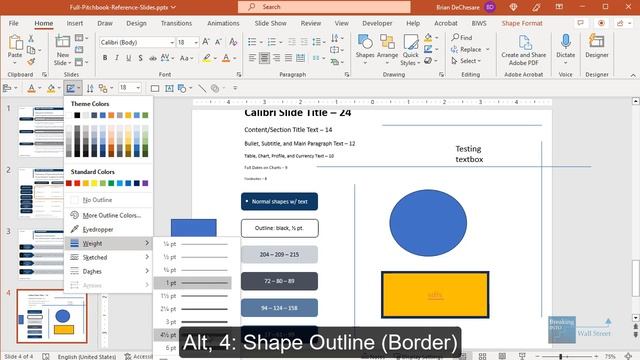The image size is (640, 360).
Task: Open the Home ribbon tab
Action: 44,23
